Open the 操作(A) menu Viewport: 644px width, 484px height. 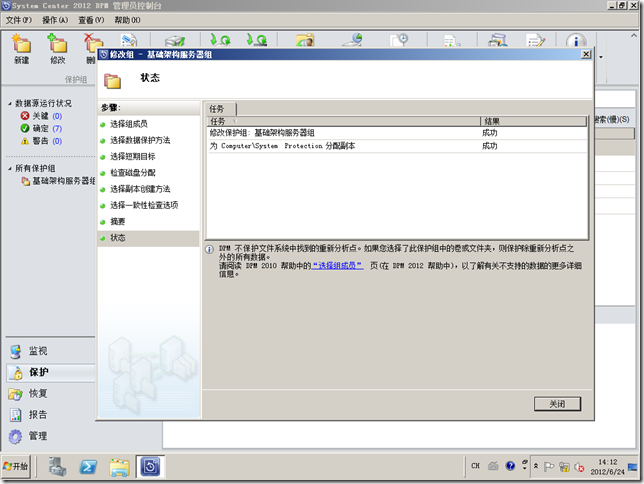click(x=55, y=20)
